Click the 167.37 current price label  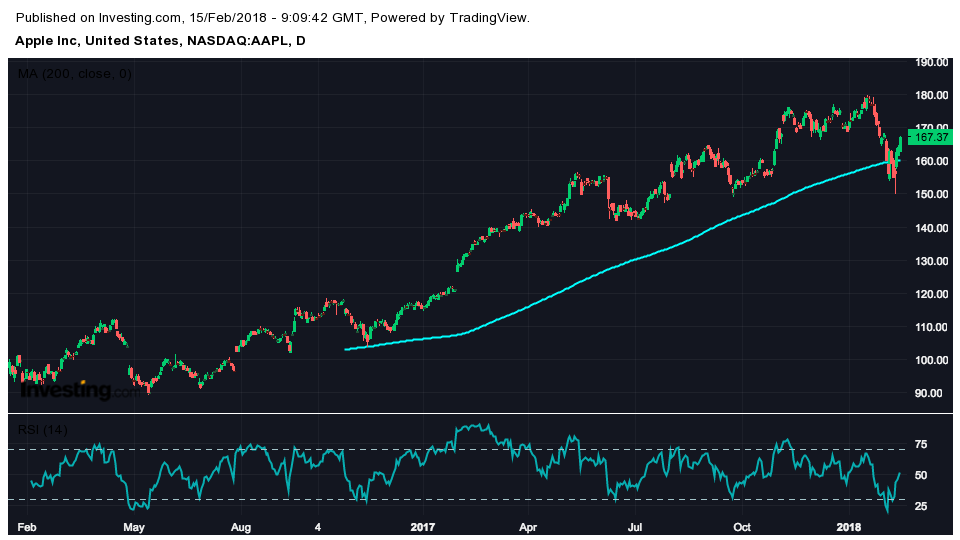click(x=931, y=137)
